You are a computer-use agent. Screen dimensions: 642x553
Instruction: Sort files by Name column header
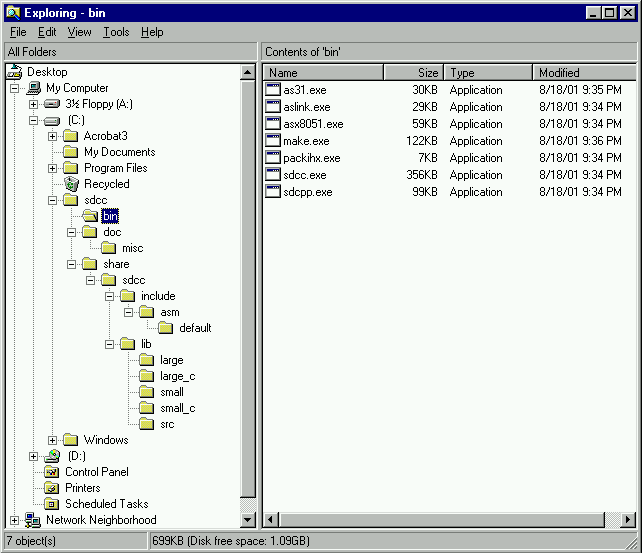coord(323,72)
